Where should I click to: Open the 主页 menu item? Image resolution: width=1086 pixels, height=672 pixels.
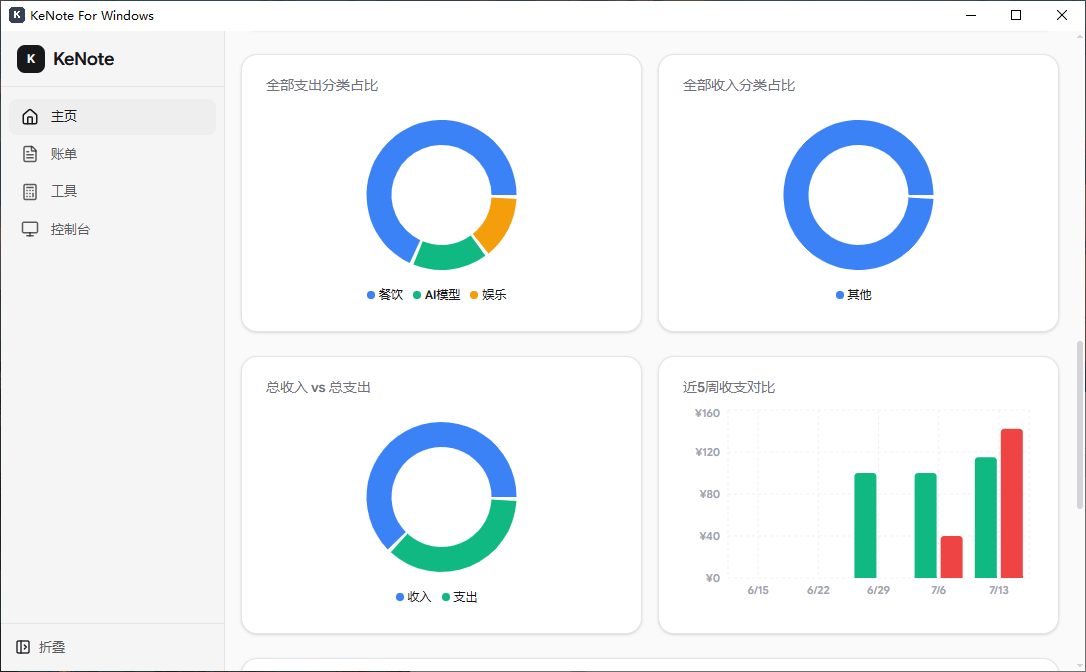[x=113, y=116]
